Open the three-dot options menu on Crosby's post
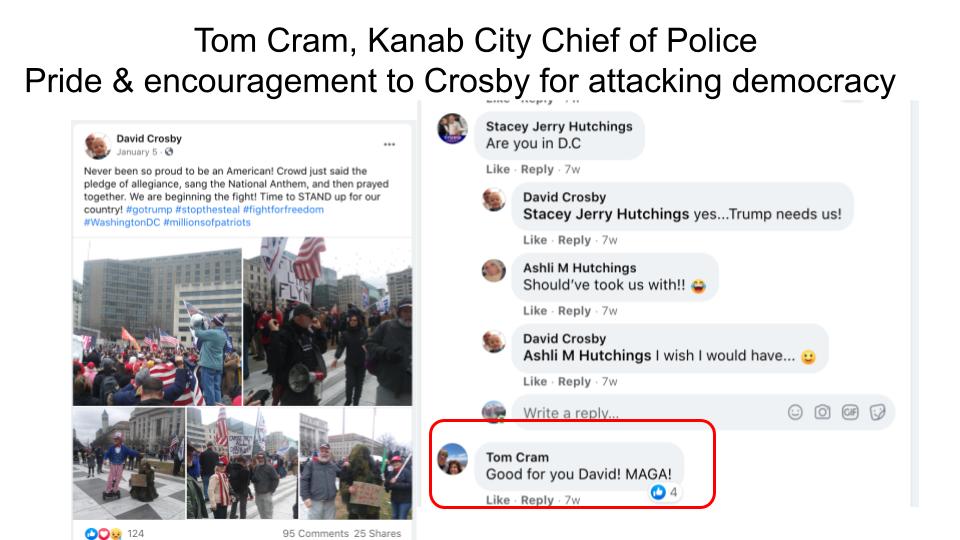The width and height of the screenshot is (960, 540). 389,144
